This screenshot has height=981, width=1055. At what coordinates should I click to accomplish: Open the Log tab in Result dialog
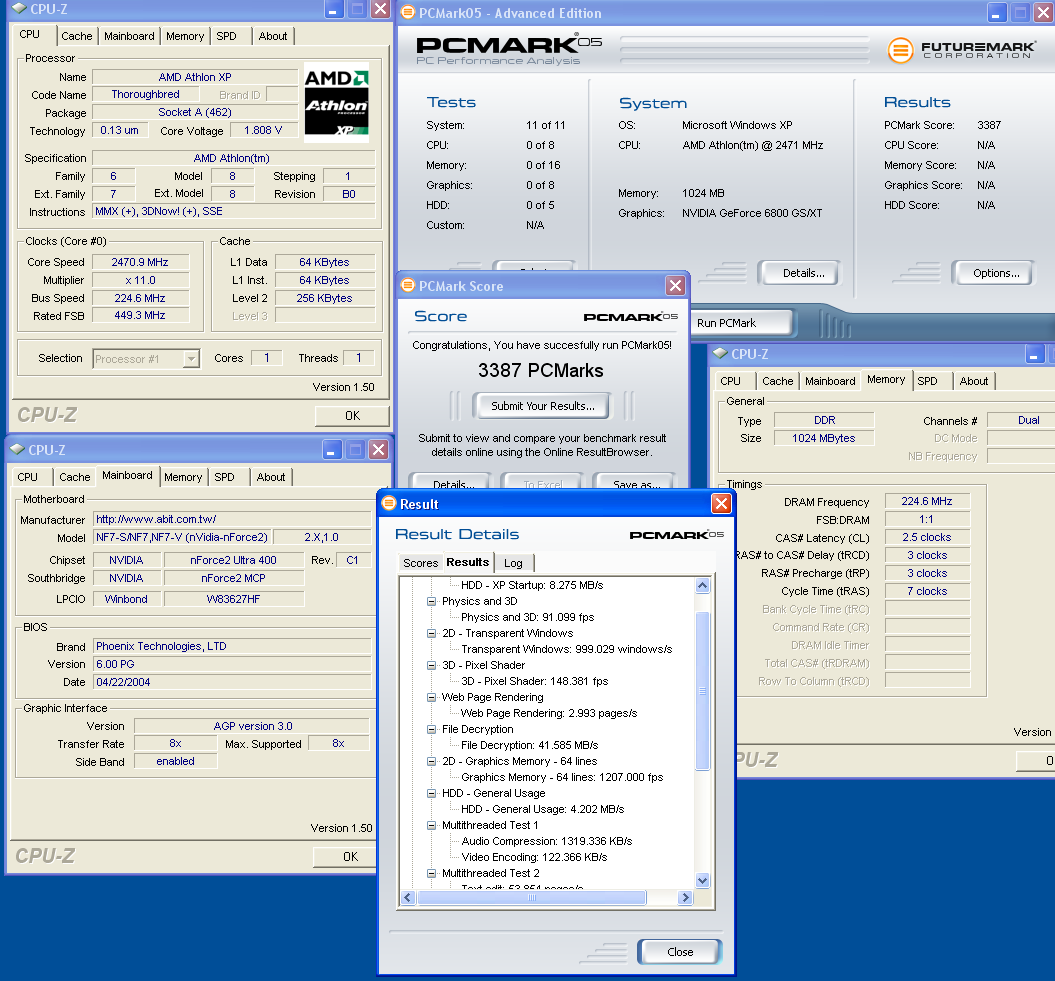(513, 563)
